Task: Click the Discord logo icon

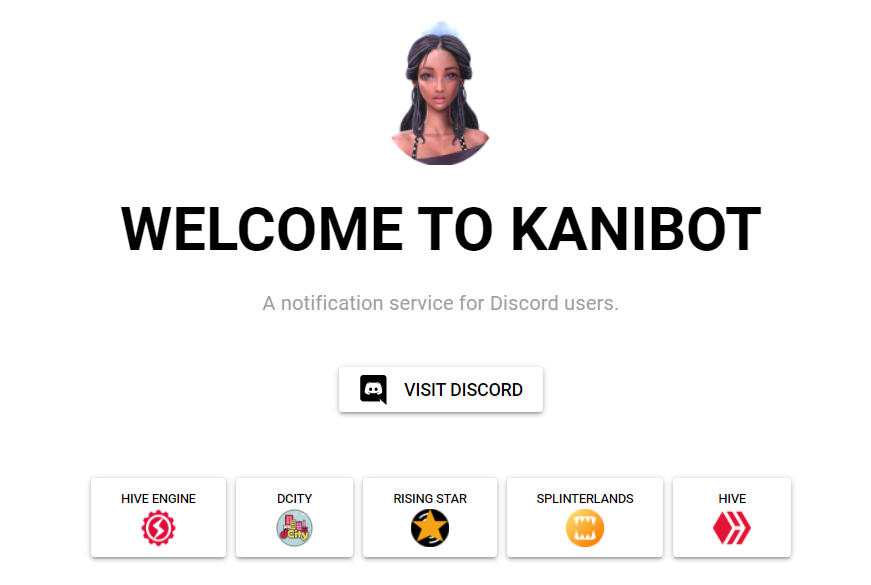Action: pos(373,389)
